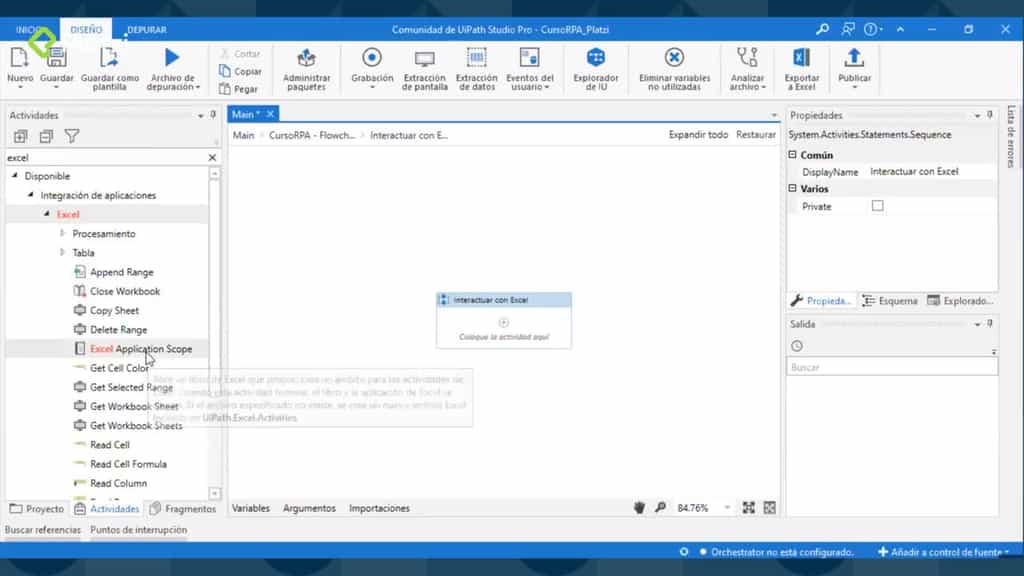The height and width of the screenshot is (576, 1024).
Task: Select the Close Workbook activity
Action: pos(125,291)
